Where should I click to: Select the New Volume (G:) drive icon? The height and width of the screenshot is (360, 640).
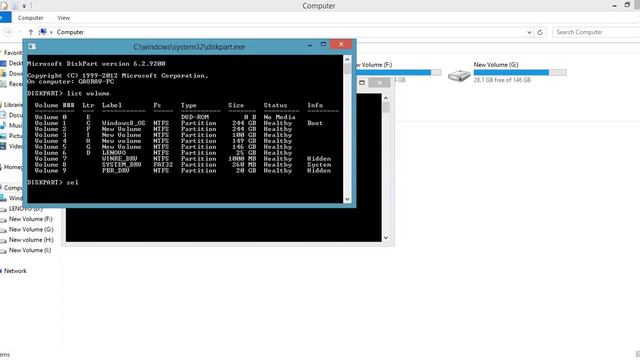459,75
